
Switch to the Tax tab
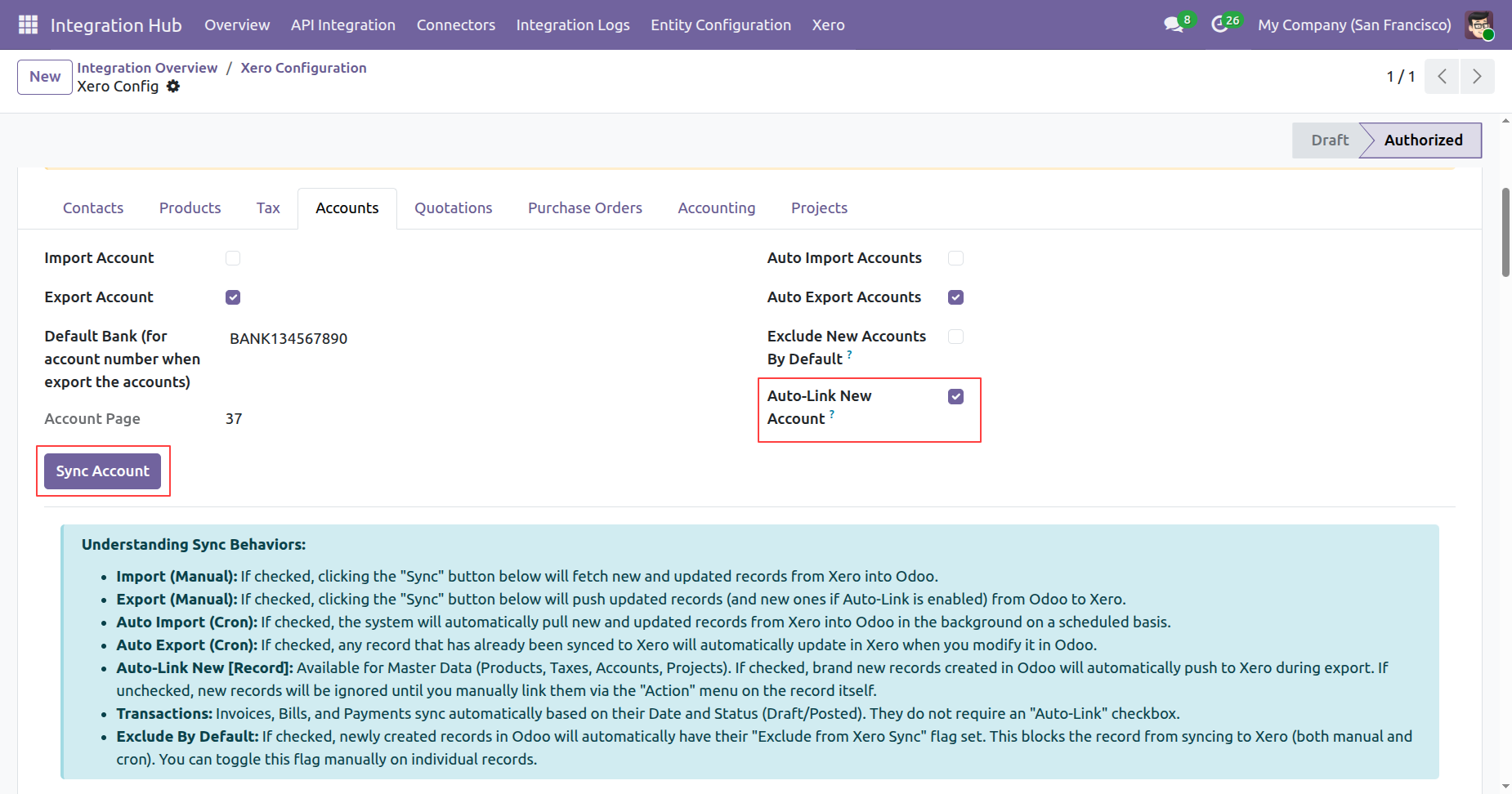click(x=268, y=208)
